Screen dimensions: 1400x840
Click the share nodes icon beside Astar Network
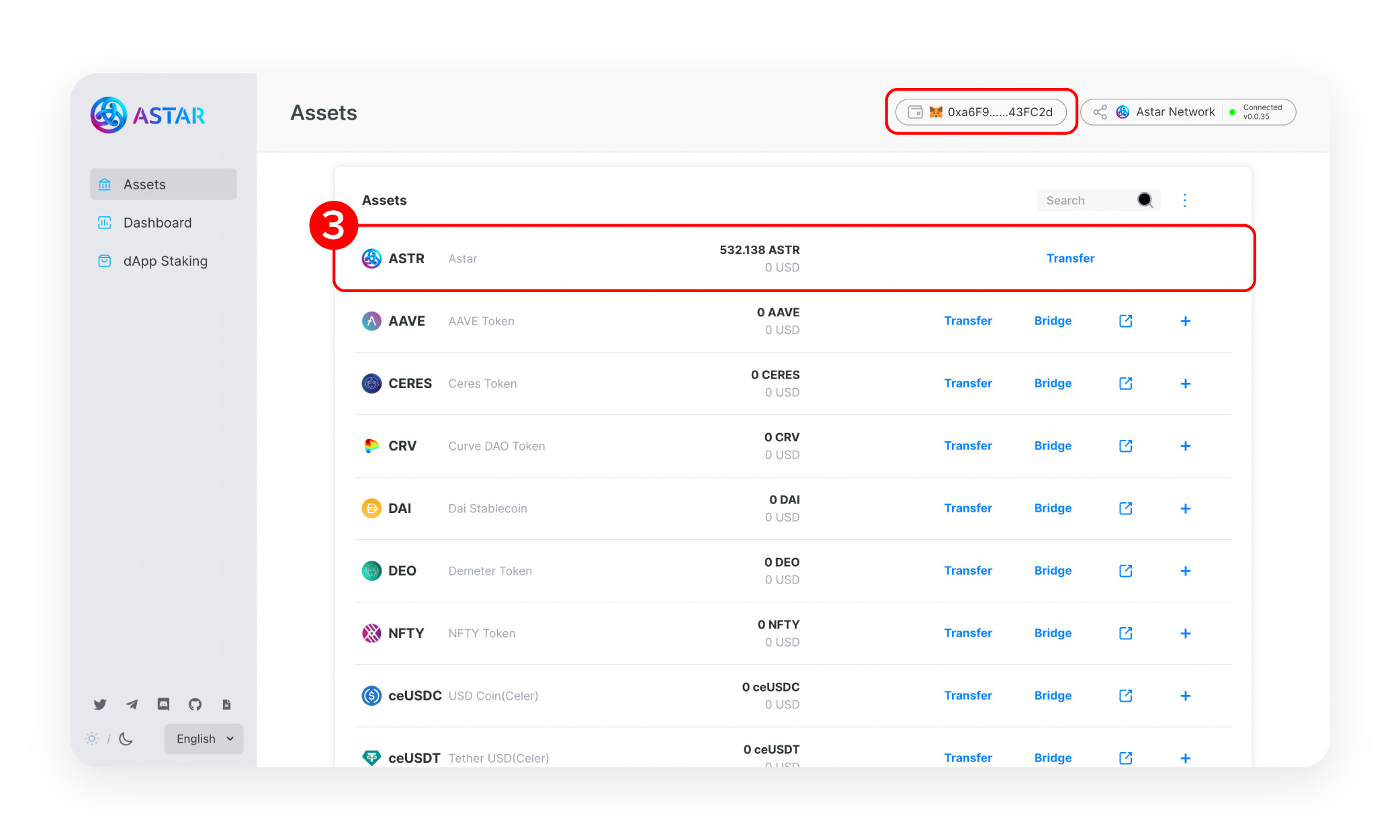tap(1100, 111)
